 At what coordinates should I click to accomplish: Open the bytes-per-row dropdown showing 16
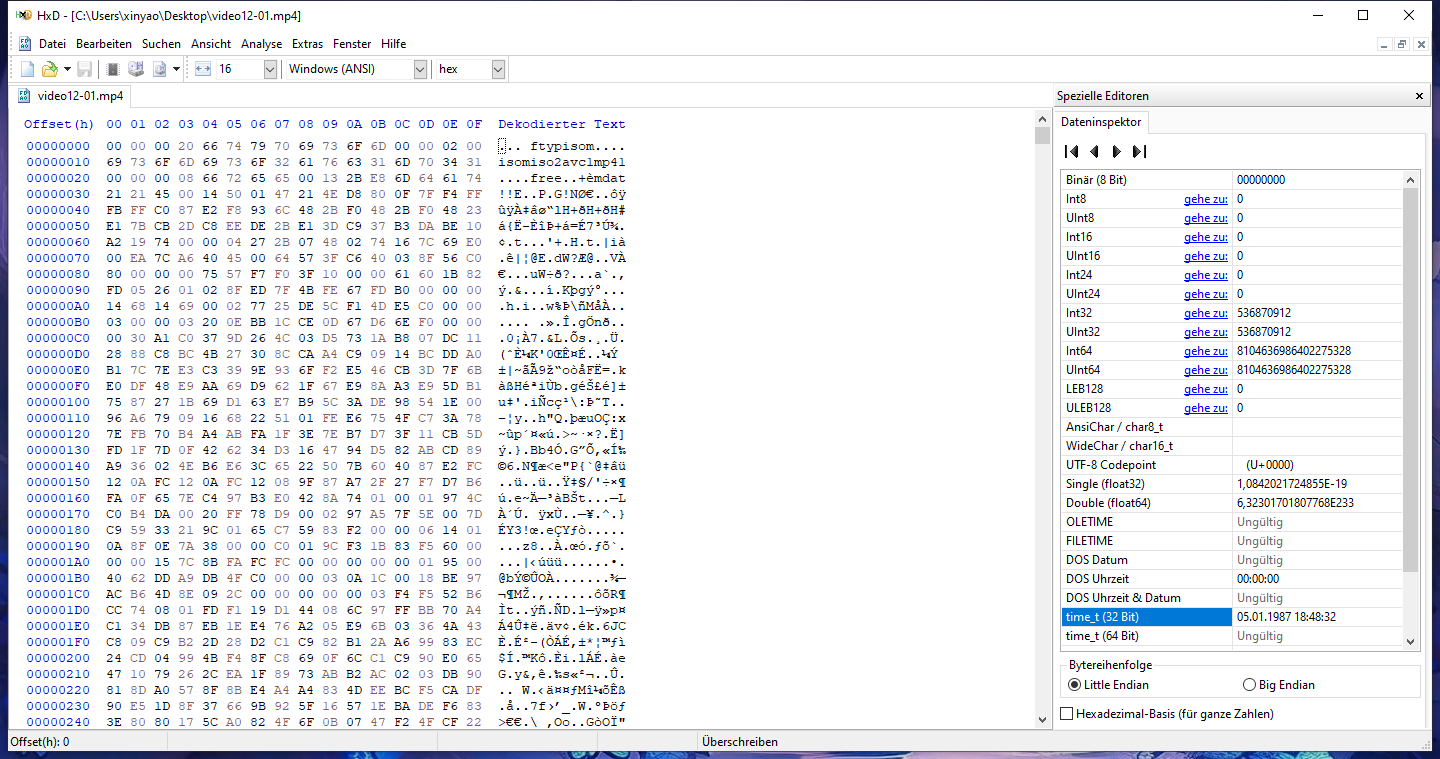(x=270, y=69)
